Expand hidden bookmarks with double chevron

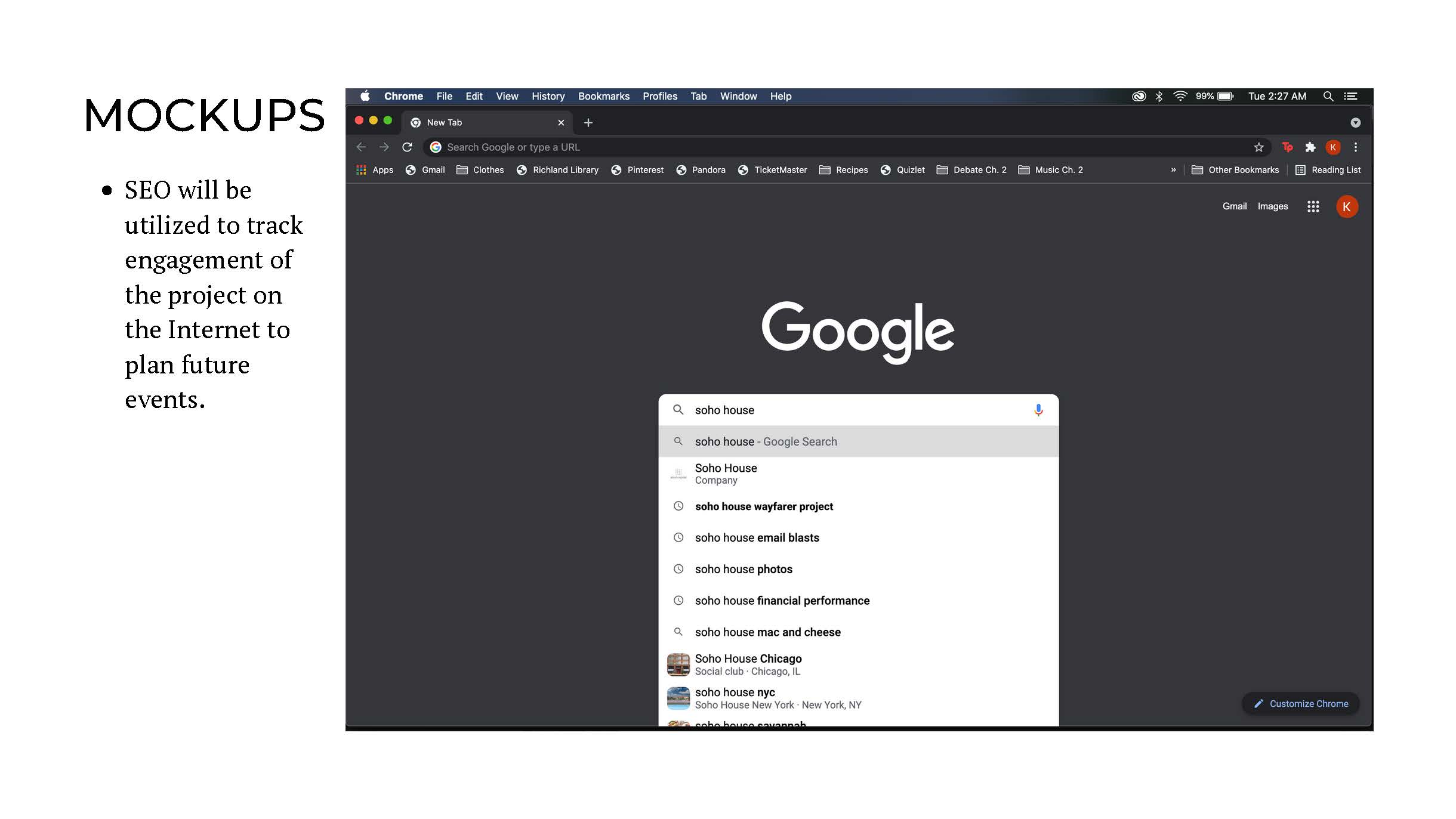click(1173, 170)
